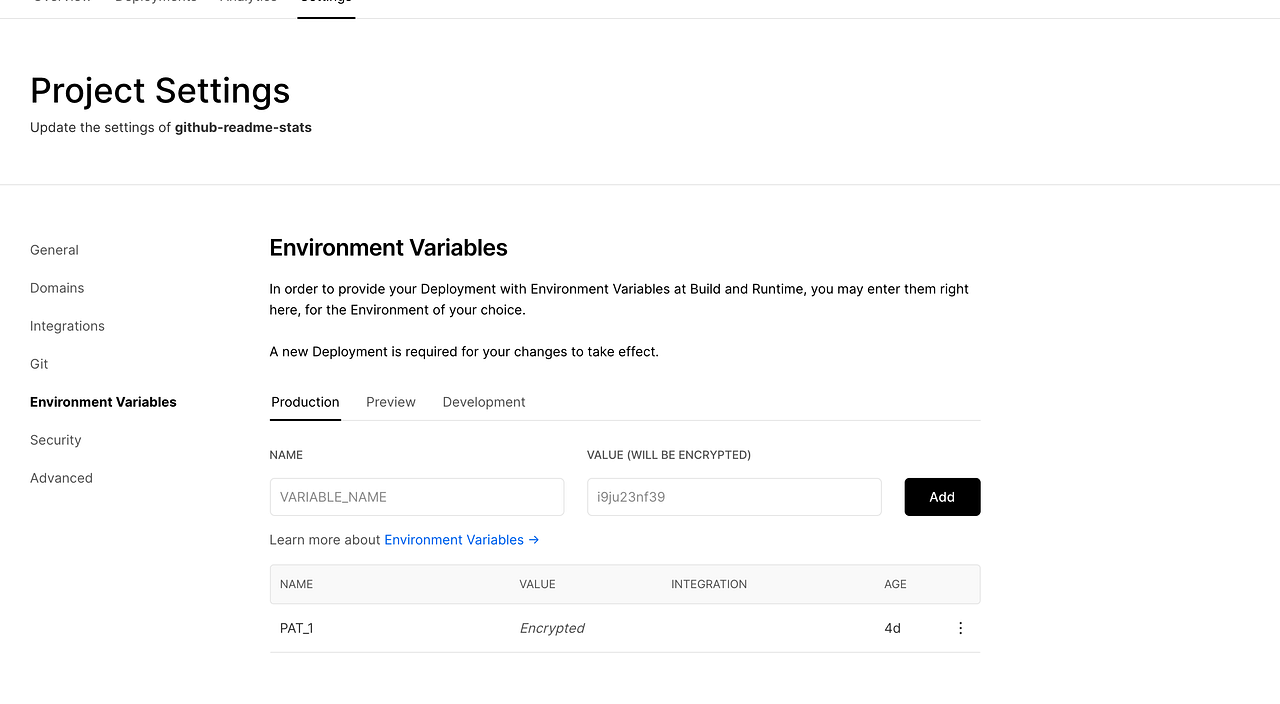Switch to the Preview environment tab
Viewport: 1280px width, 704px height.
coord(390,402)
